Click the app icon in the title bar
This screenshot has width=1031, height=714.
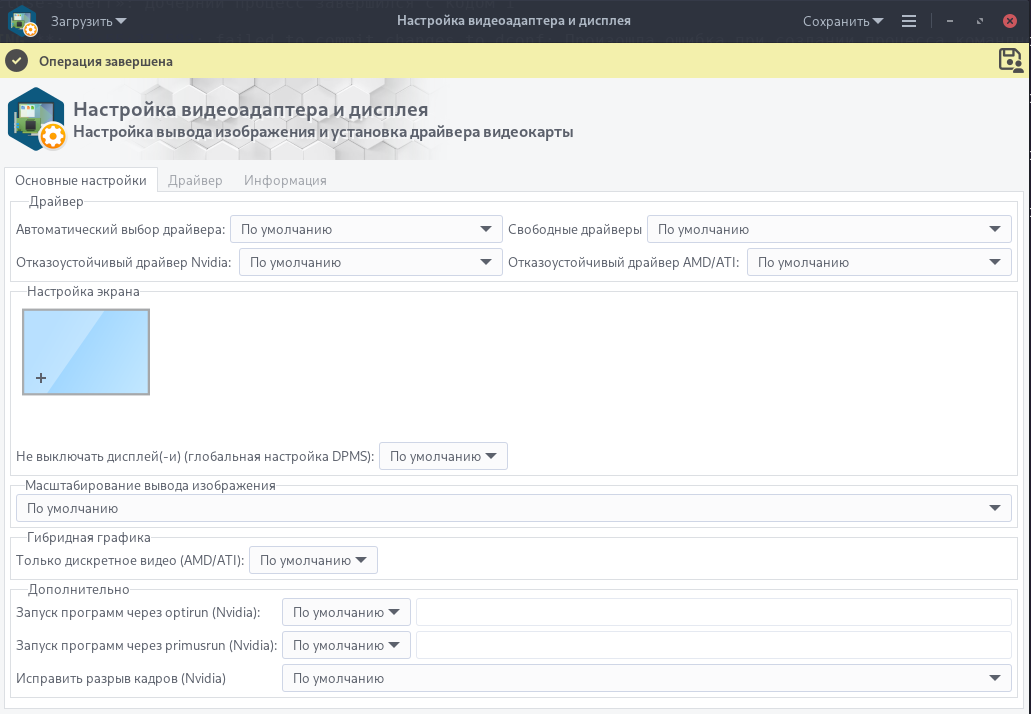[x=23, y=21]
